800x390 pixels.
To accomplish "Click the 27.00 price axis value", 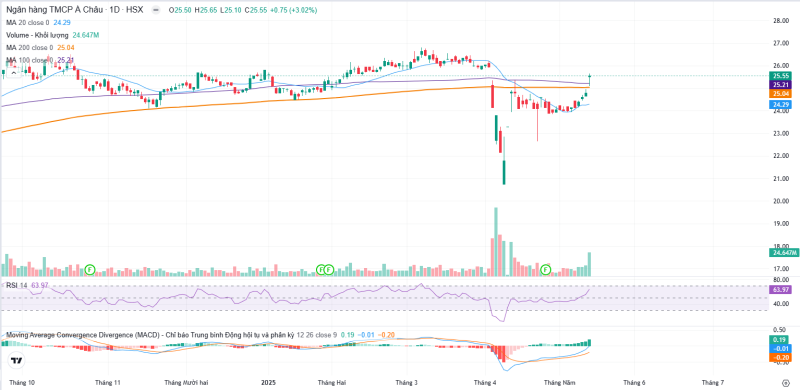I will pos(781,43).
